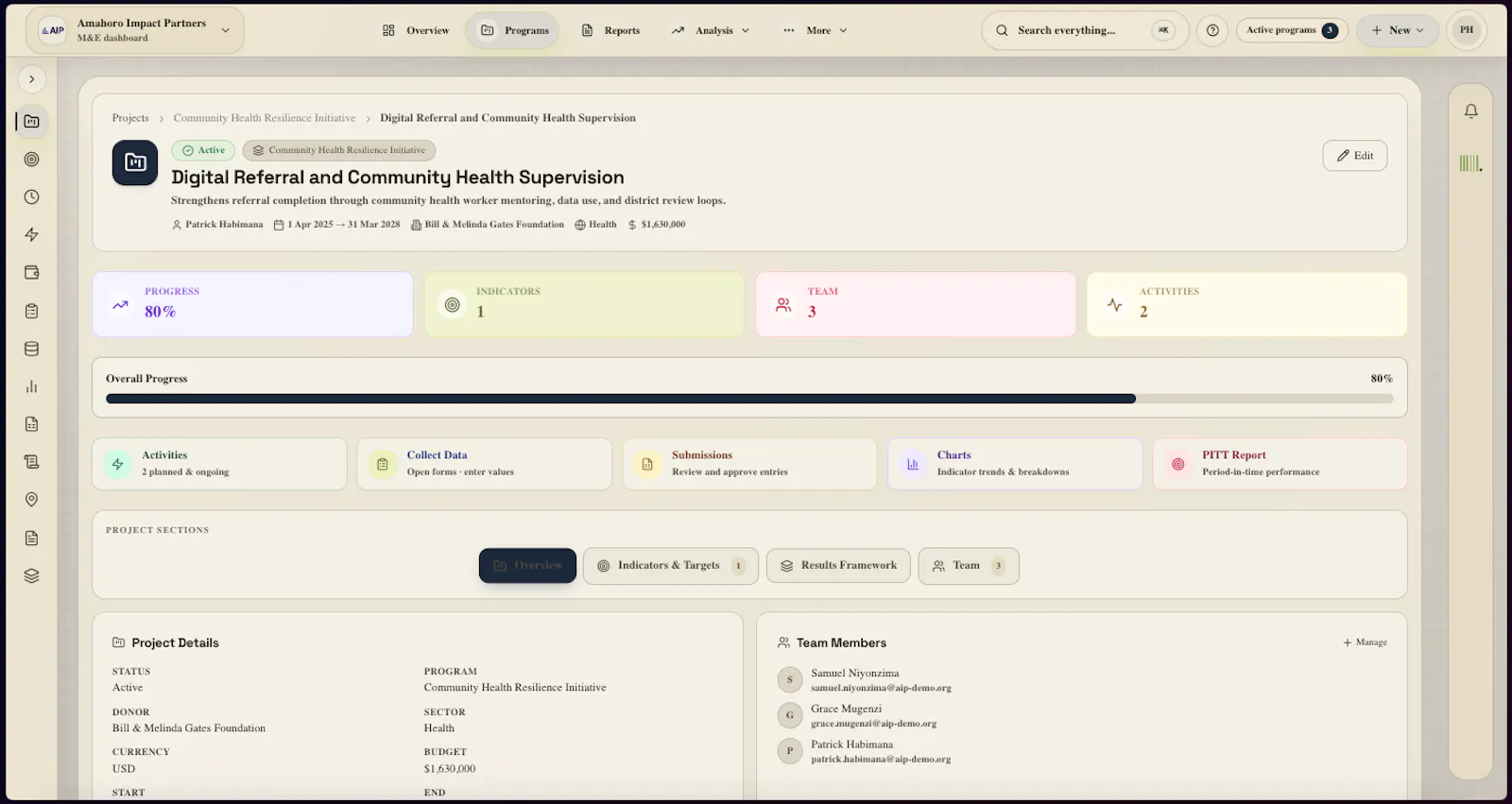The height and width of the screenshot is (804, 1512).
Task: Click the Progress card trend icon
Action: [x=120, y=304]
